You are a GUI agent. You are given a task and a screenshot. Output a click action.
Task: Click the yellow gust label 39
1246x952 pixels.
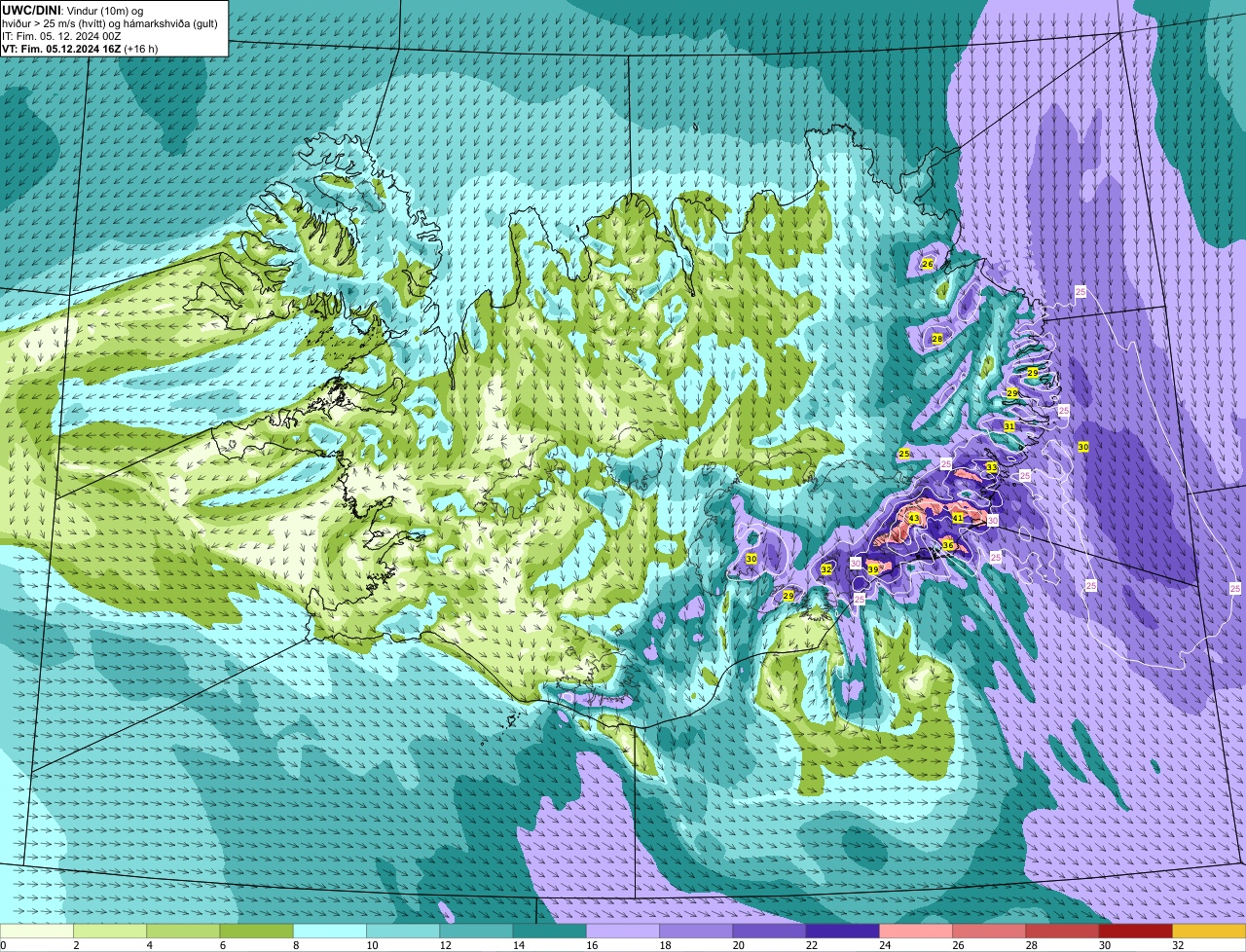click(x=873, y=569)
